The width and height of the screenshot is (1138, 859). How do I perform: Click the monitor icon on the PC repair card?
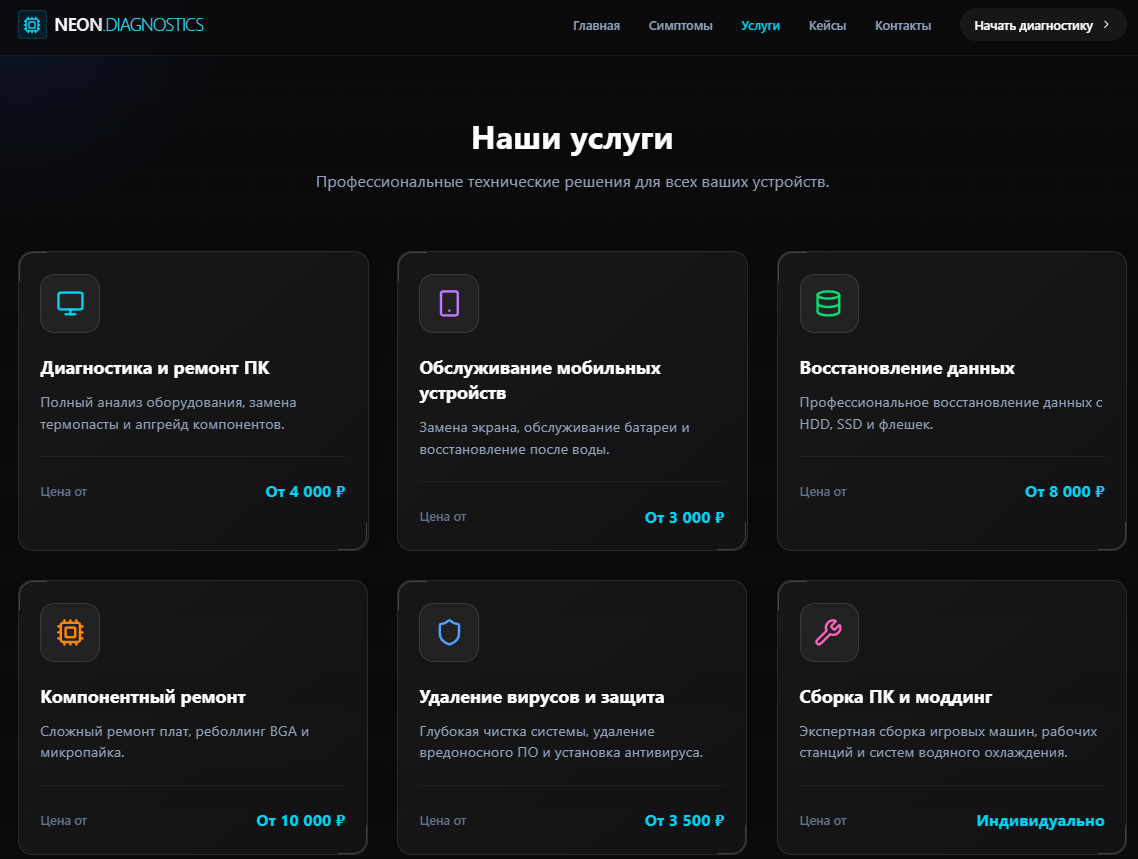coord(69,303)
